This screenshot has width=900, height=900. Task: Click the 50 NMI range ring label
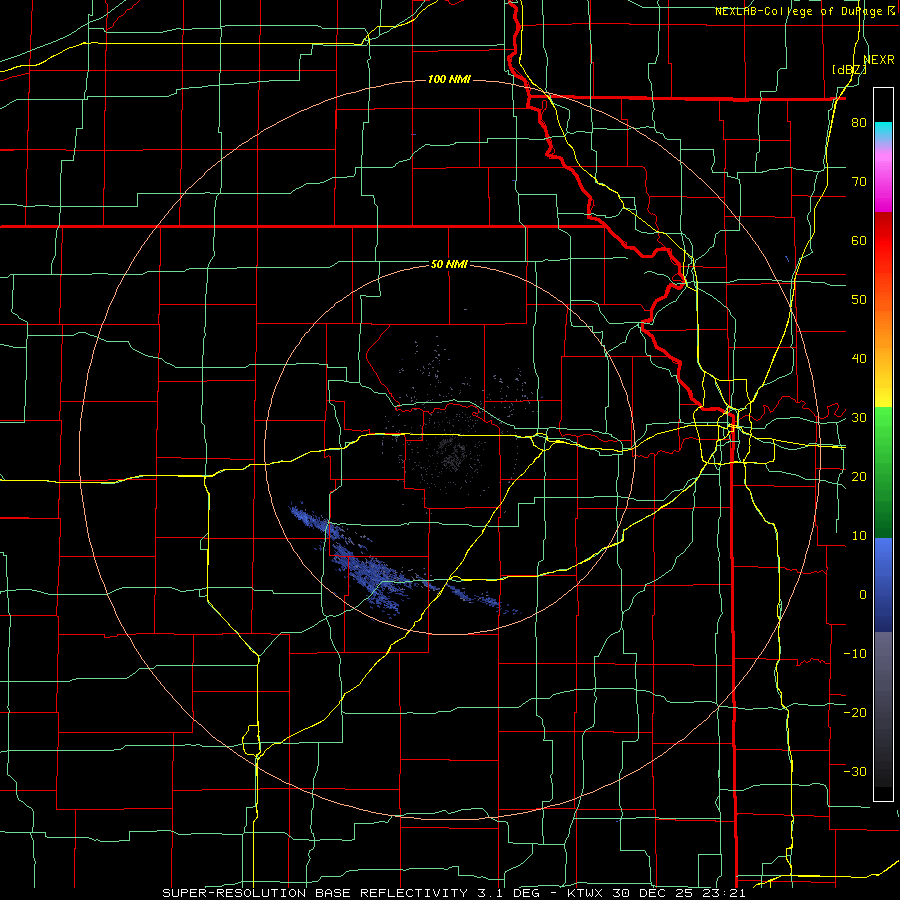click(449, 264)
